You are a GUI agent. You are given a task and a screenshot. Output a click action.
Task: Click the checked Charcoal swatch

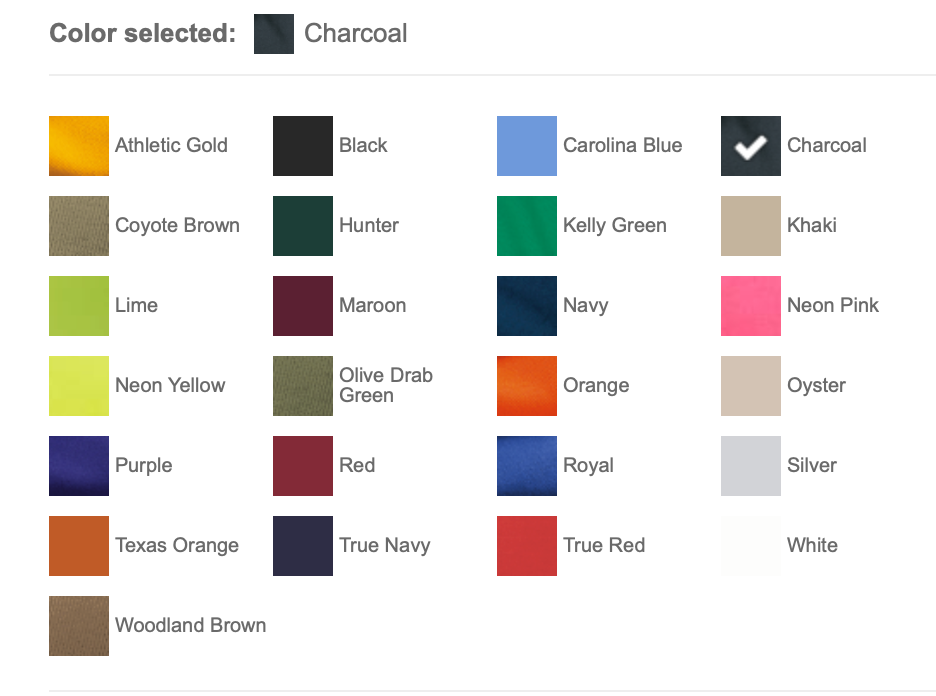click(x=751, y=146)
